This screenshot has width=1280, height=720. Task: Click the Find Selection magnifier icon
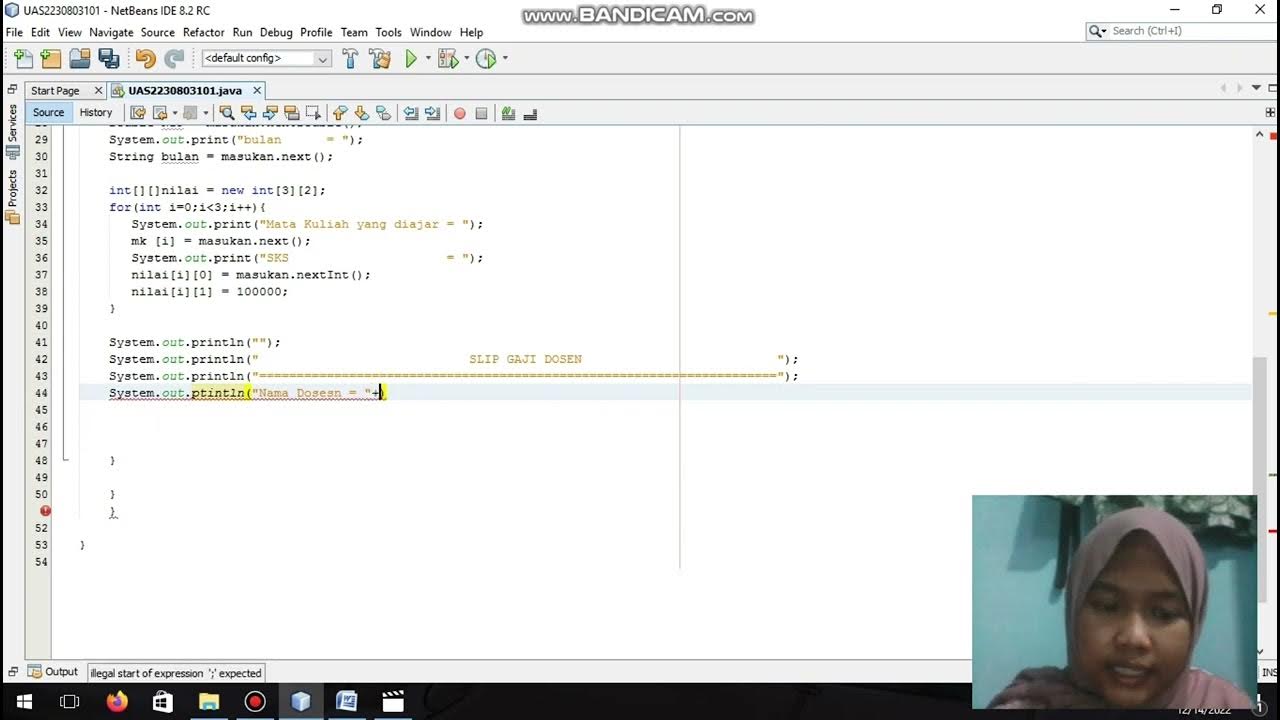point(227,113)
